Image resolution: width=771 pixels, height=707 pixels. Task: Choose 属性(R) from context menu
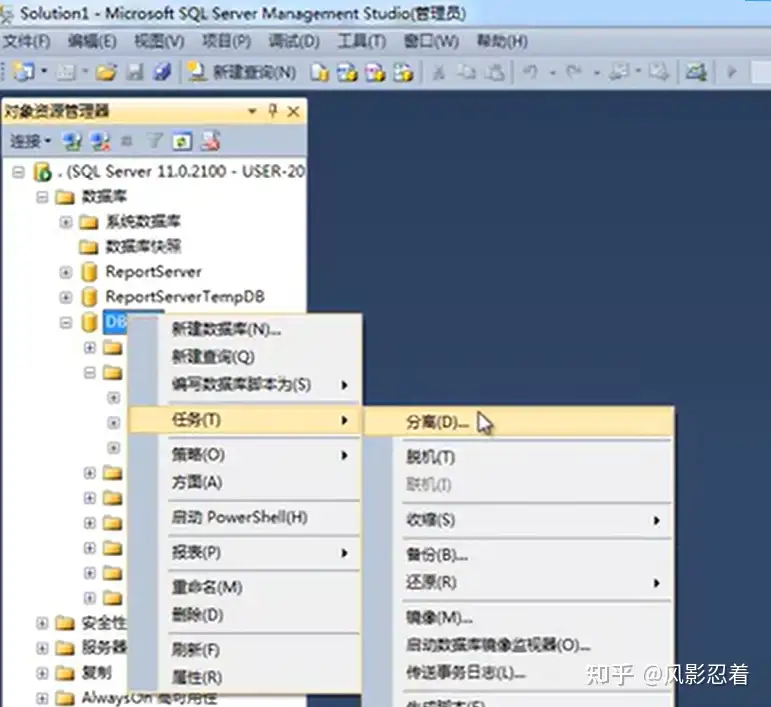tap(245, 678)
